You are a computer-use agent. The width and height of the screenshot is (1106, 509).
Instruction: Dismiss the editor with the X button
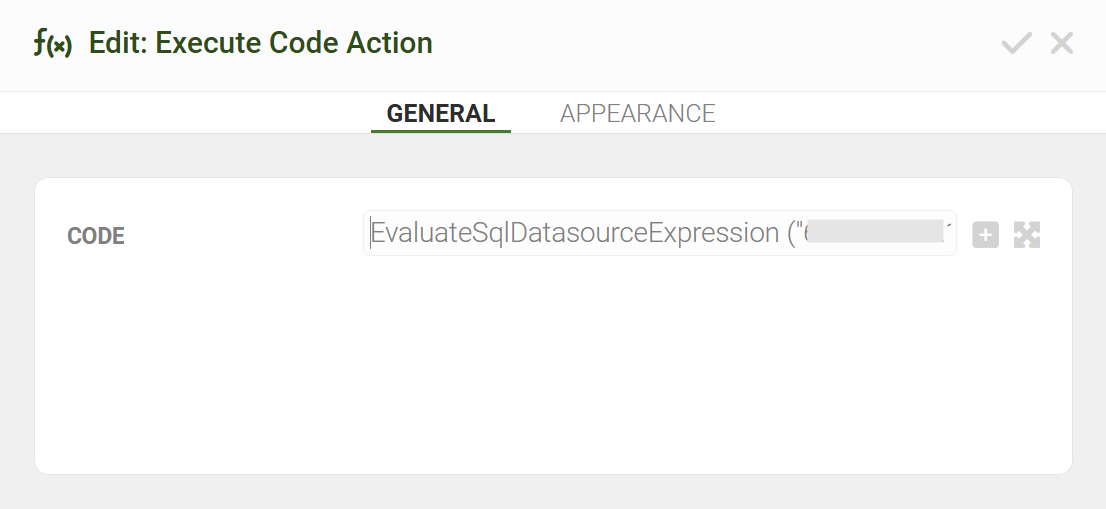click(1062, 43)
